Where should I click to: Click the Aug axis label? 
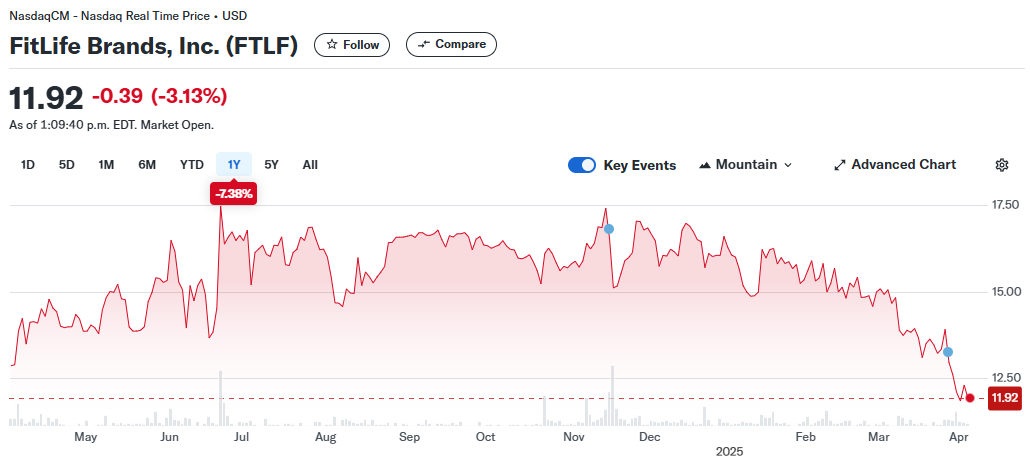(326, 437)
